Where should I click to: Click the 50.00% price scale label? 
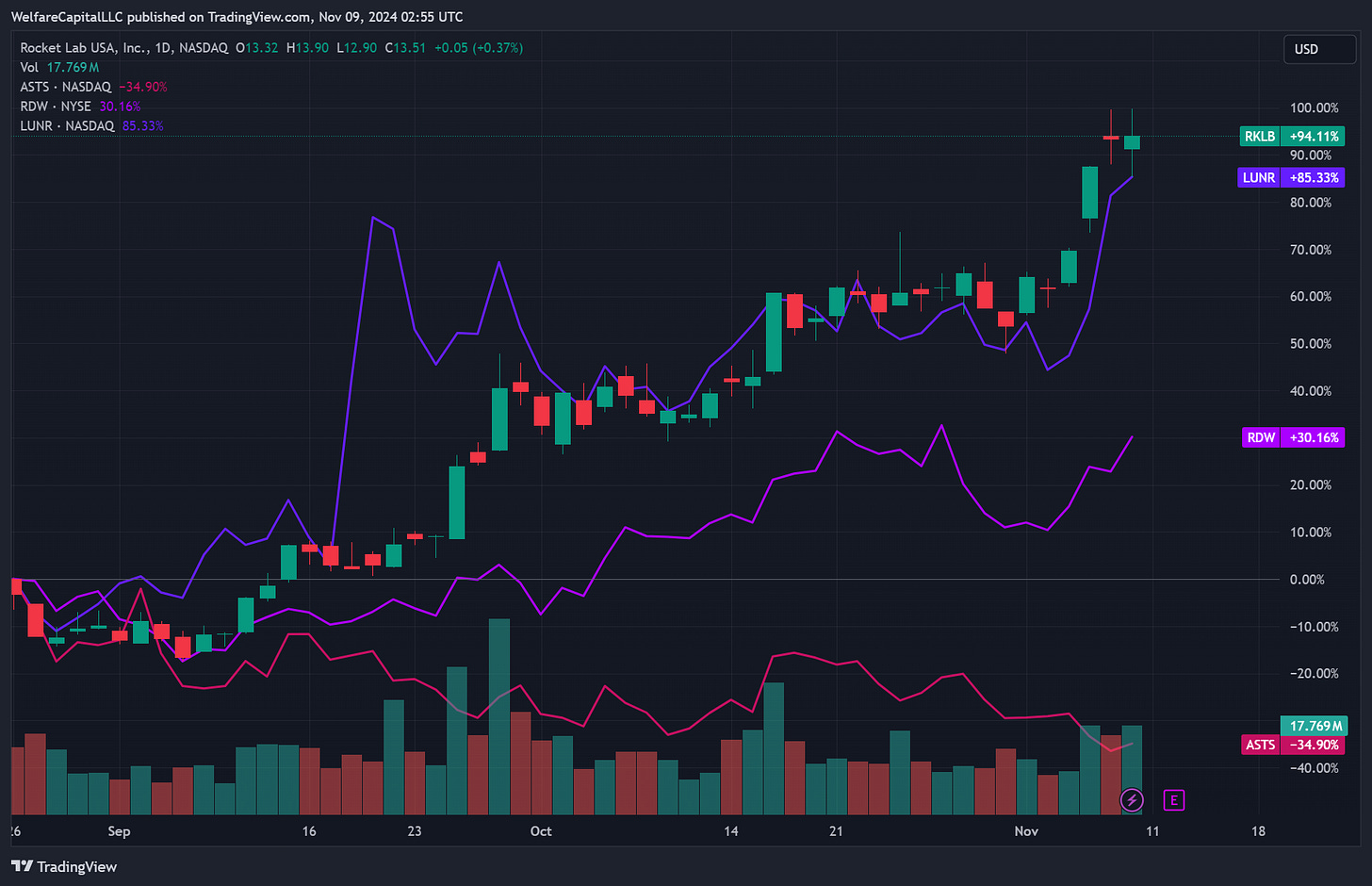click(1311, 343)
